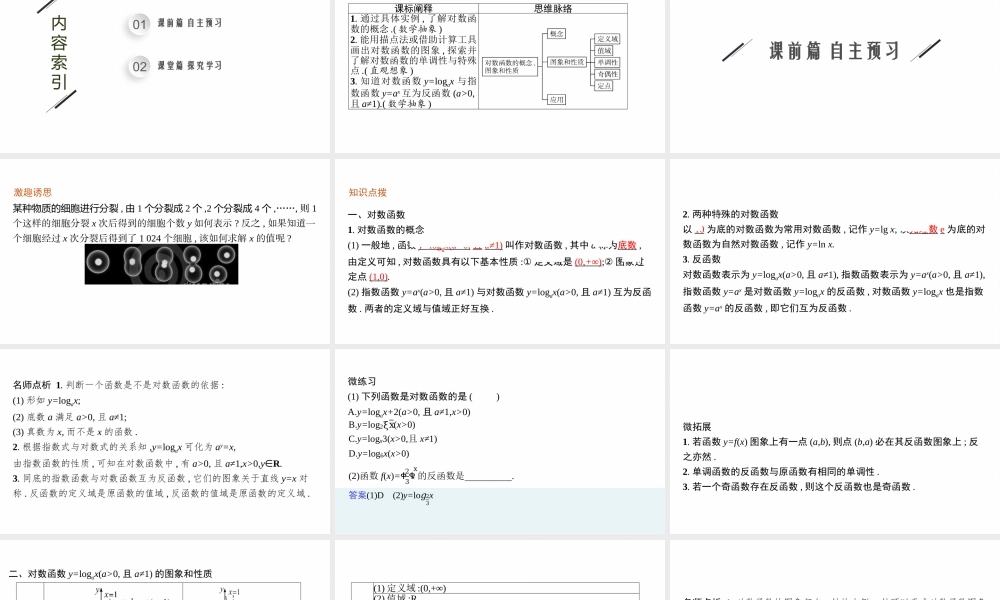Select the 图象和性质 node in the diagram
This screenshot has width=1000, height=600.
tap(567, 61)
